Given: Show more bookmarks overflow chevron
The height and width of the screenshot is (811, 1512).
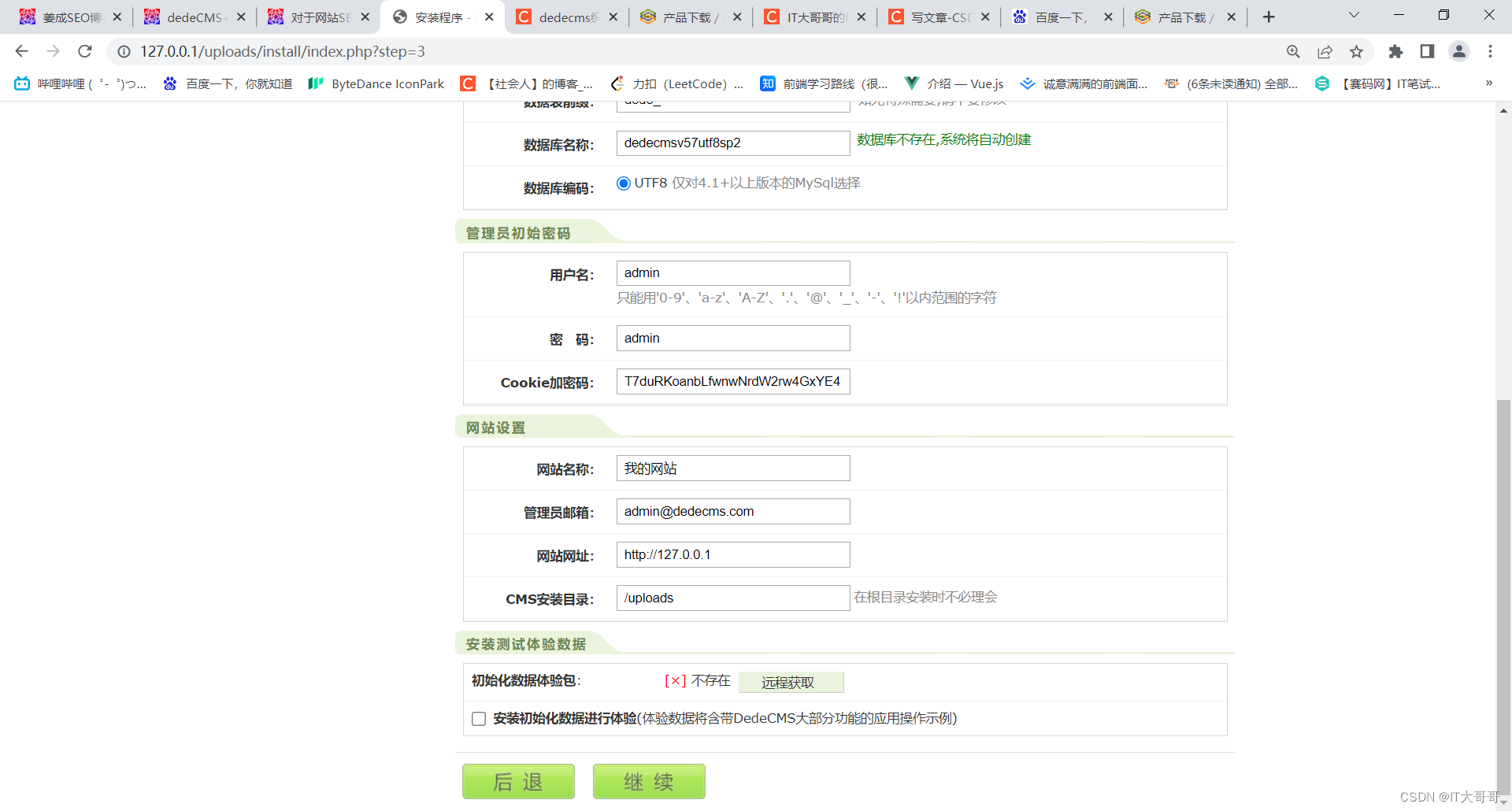Looking at the screenshot, I should coord(1488,83).
